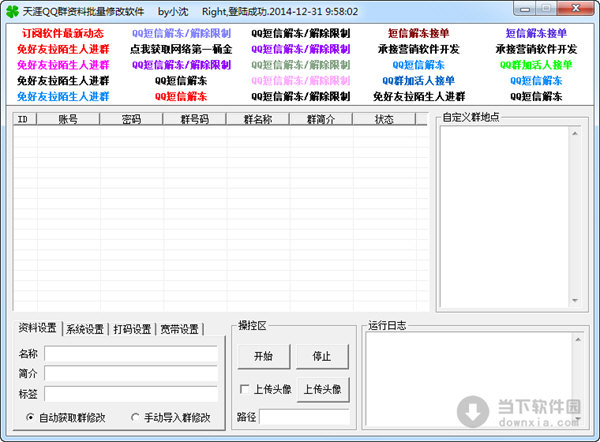The image size is (600, 442).
Task: Select the 自动获取群修改 radio button
Action: (30, 418)
